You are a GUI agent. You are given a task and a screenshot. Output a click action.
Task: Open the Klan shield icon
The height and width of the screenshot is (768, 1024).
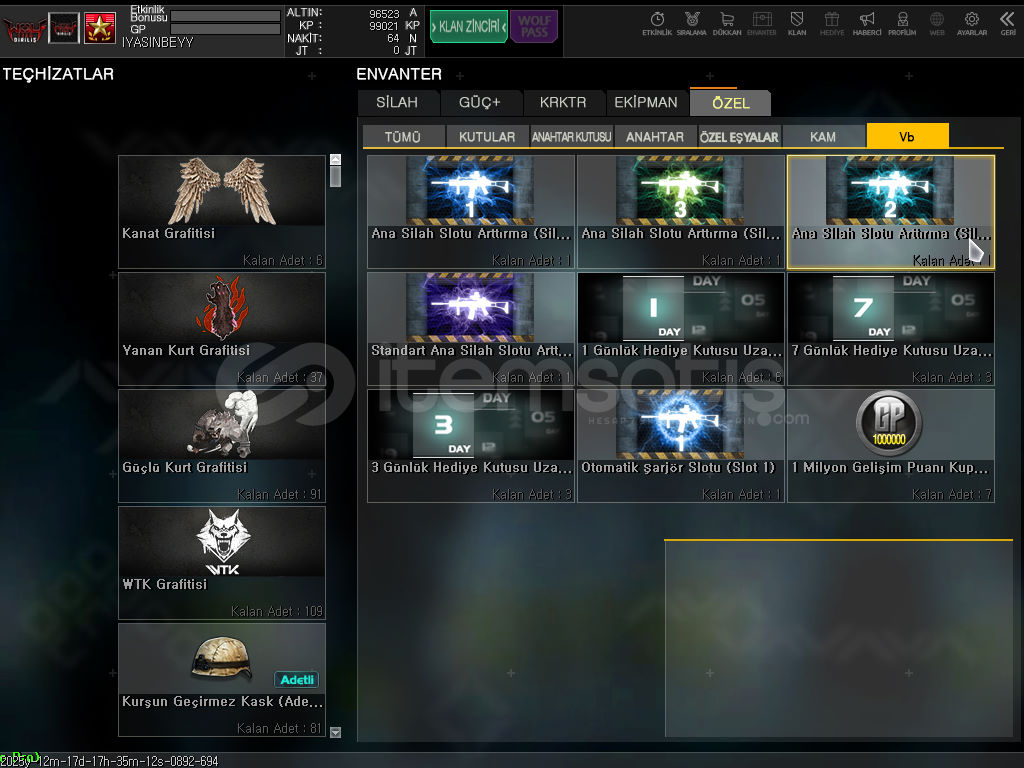(x=797, y=24)
